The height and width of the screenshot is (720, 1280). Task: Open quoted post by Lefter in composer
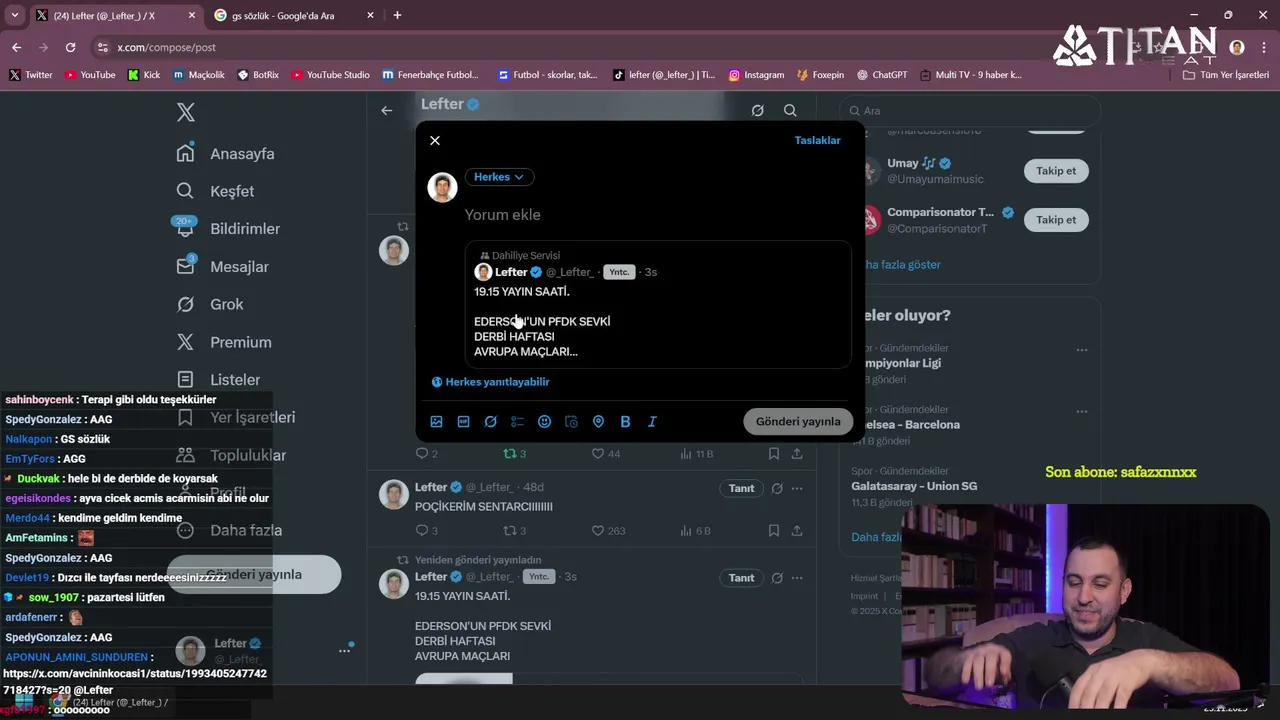point(658,304)
